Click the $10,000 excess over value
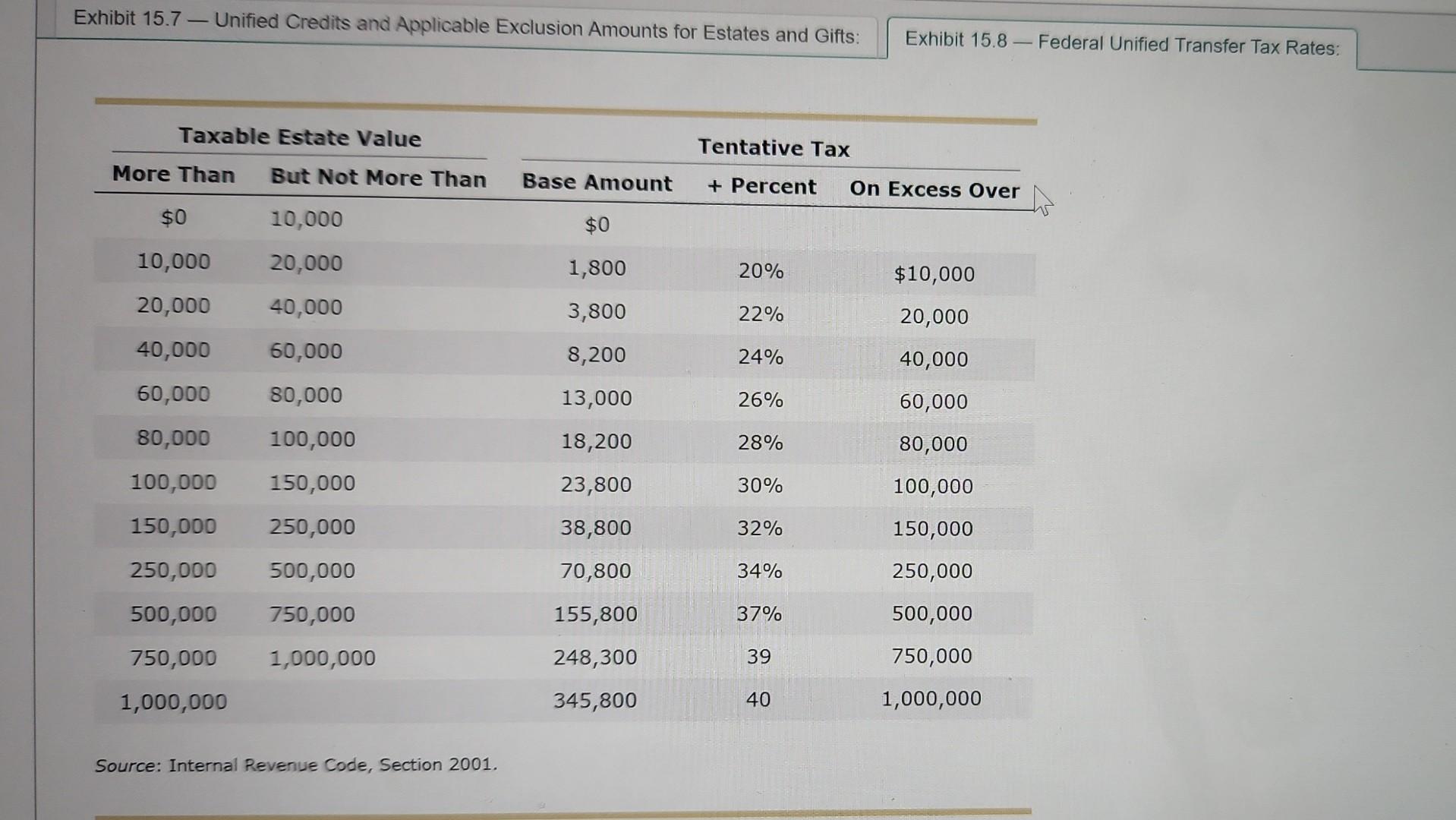This screenshot has height=820, width=1456. (x=934, y=273)
